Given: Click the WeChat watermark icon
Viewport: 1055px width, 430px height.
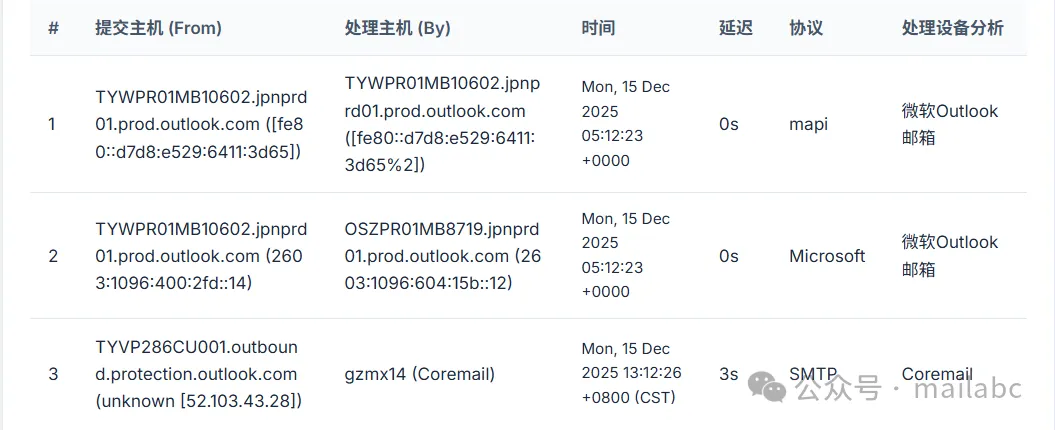Looking at the screenshot, I should tap(772, 385).
